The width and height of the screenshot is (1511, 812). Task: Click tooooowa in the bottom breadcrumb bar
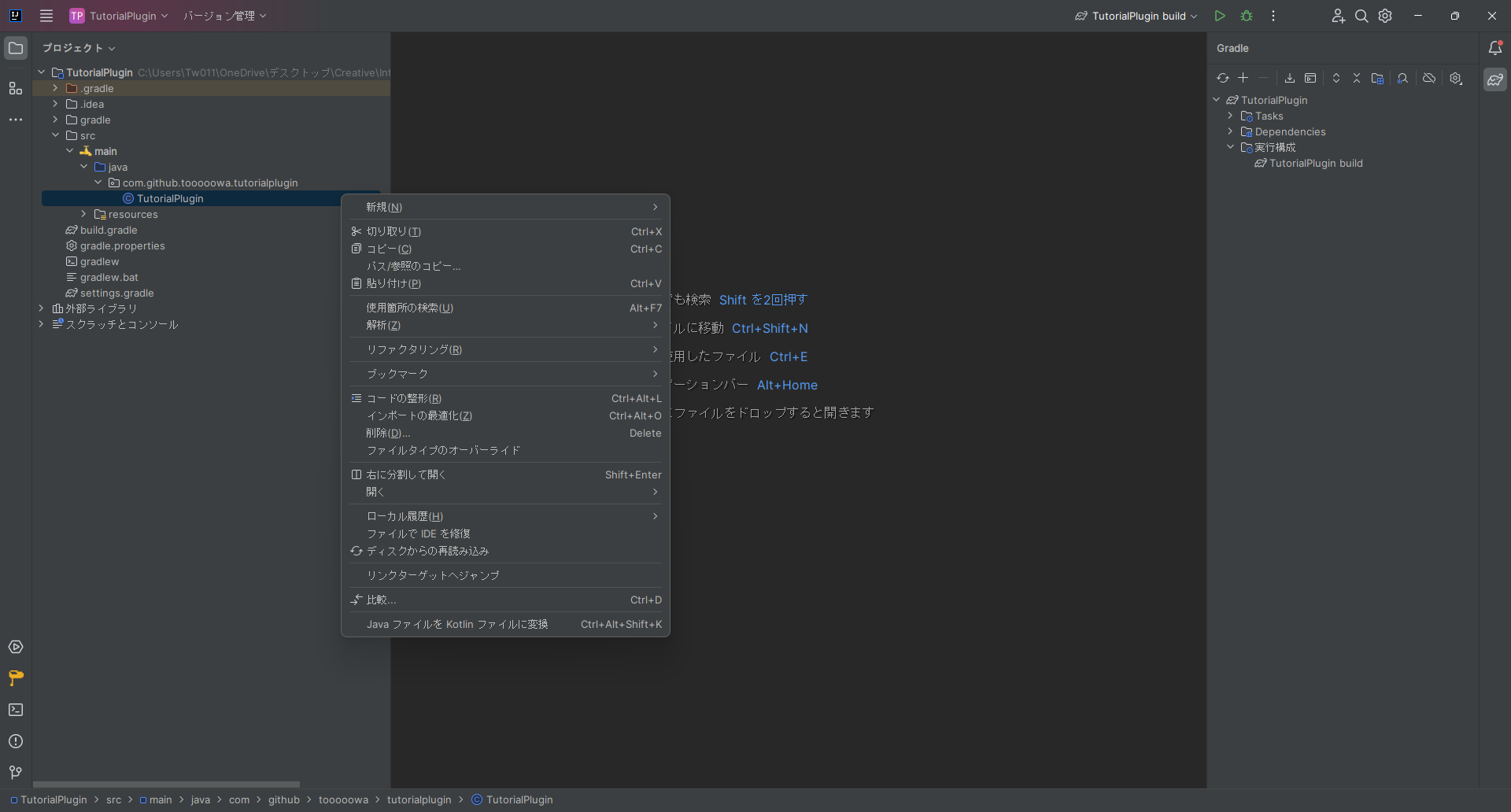click(x=344, y=800)
